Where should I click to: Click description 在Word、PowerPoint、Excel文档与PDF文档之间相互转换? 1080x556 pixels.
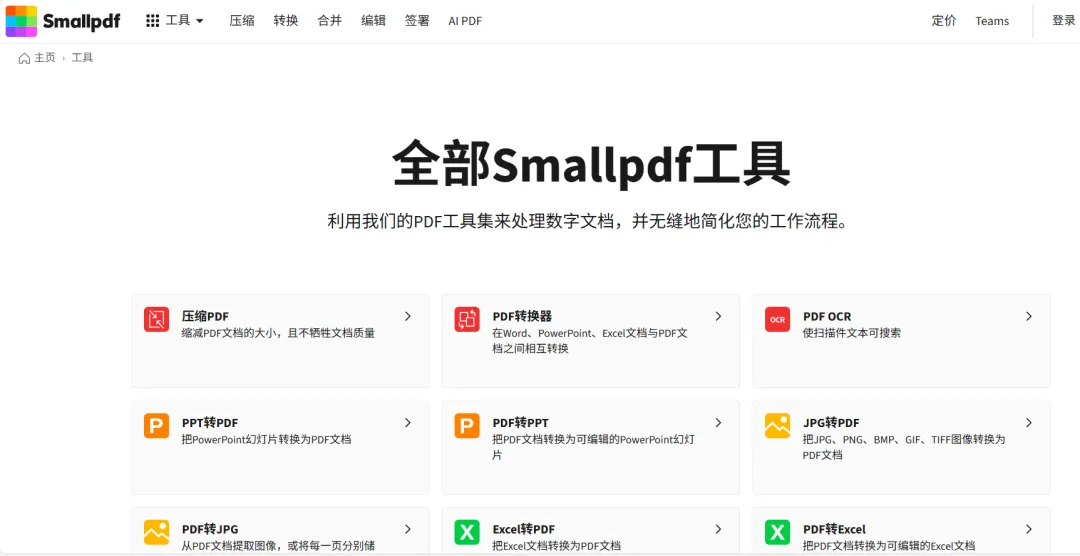point(590,341)
